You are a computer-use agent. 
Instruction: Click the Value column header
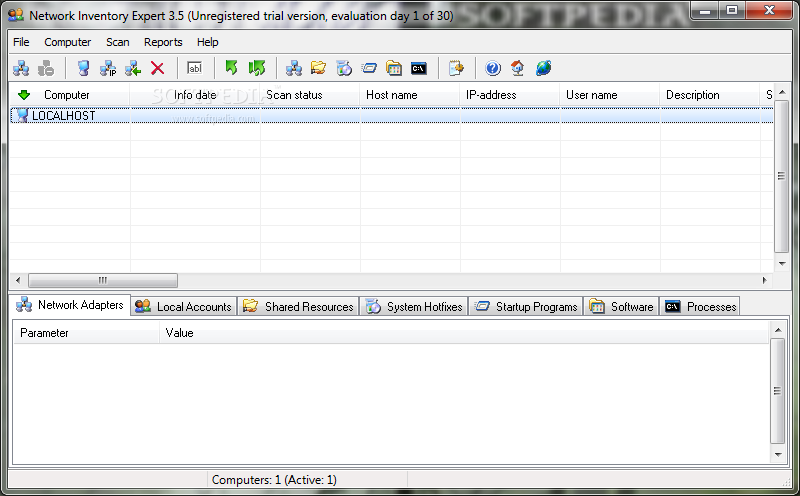[x=464, y=333]
